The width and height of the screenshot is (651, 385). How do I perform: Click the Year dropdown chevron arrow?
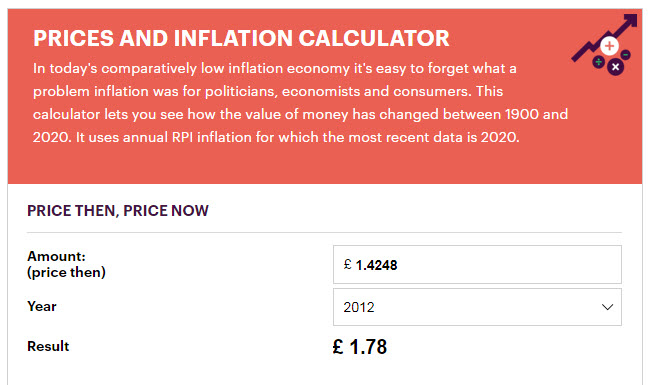point(607,307)
